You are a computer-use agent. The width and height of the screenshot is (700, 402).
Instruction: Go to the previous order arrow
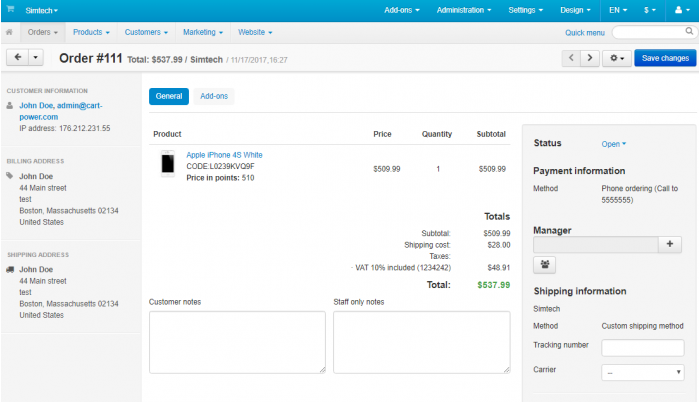pyautogui.click(x=571, y=58)
